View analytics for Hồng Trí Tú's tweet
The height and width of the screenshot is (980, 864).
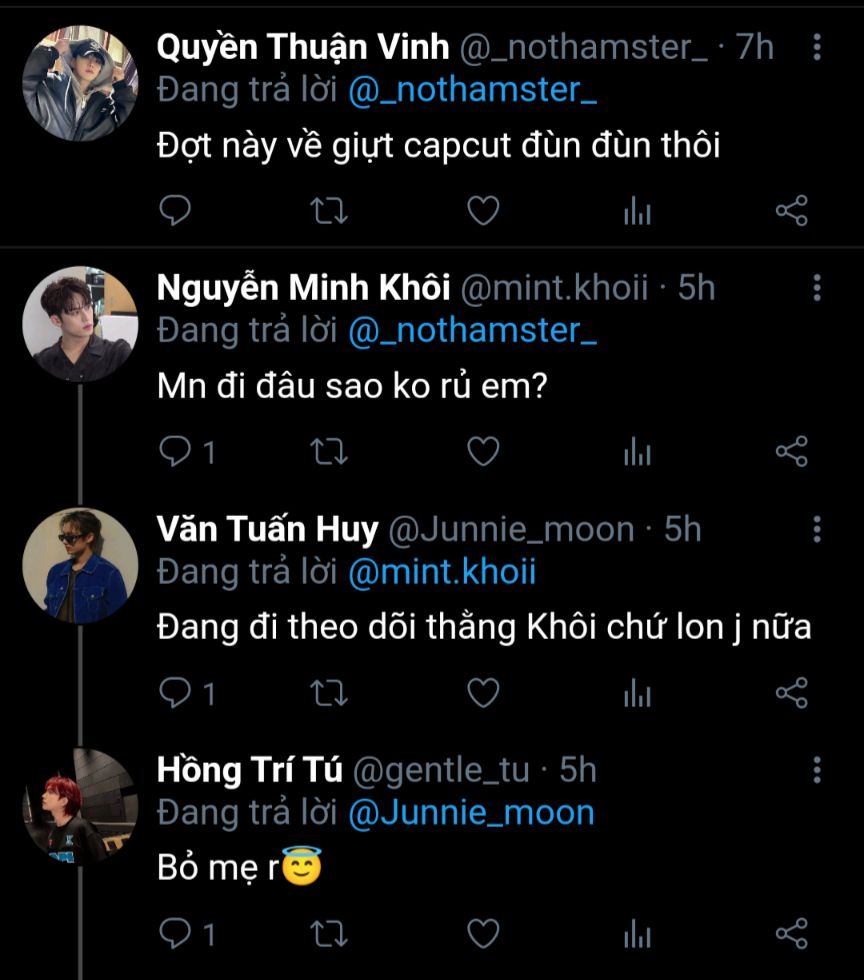coord(637,934)
